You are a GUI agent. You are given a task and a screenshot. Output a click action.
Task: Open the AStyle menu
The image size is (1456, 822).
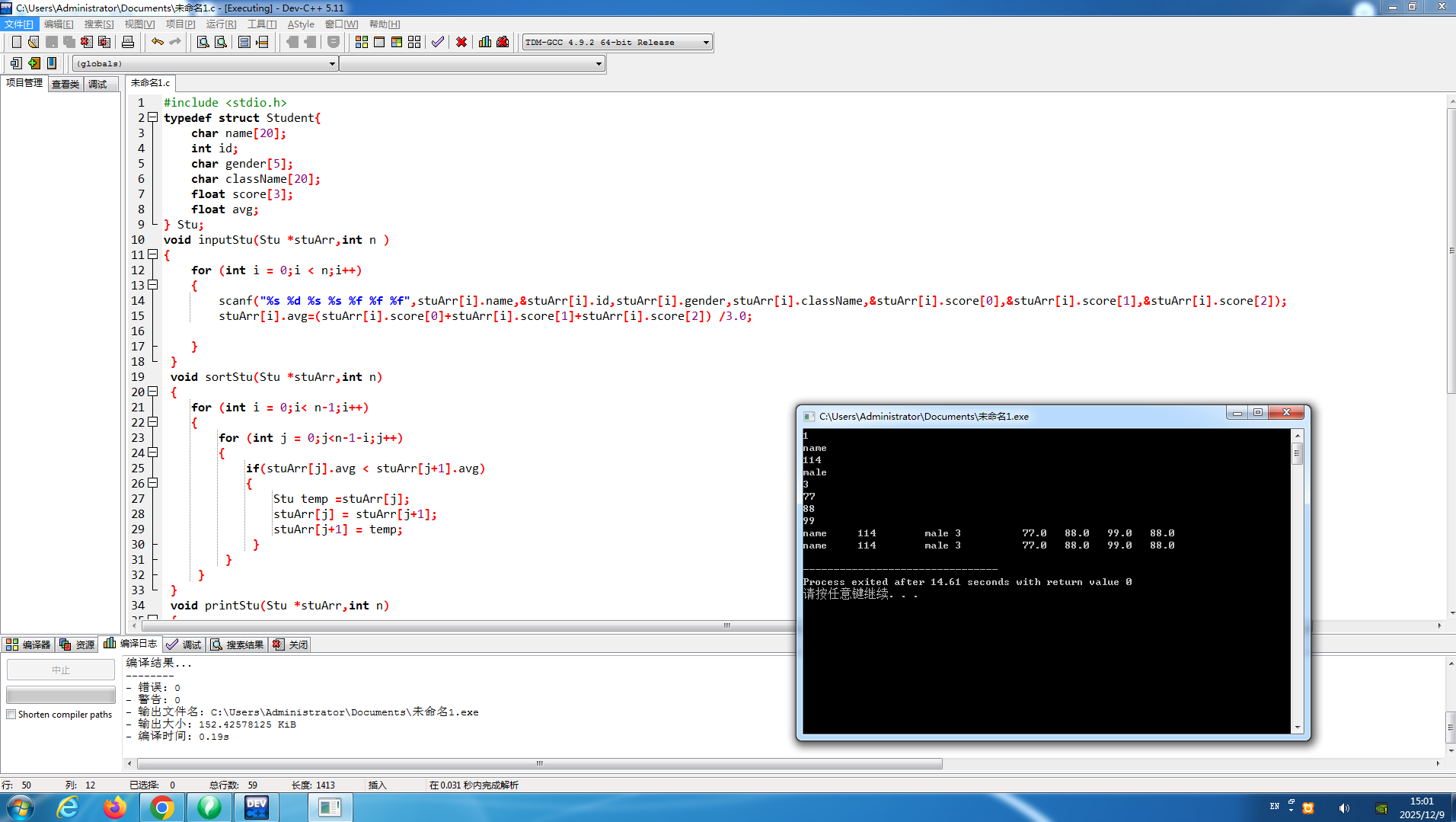click(301, 24)
